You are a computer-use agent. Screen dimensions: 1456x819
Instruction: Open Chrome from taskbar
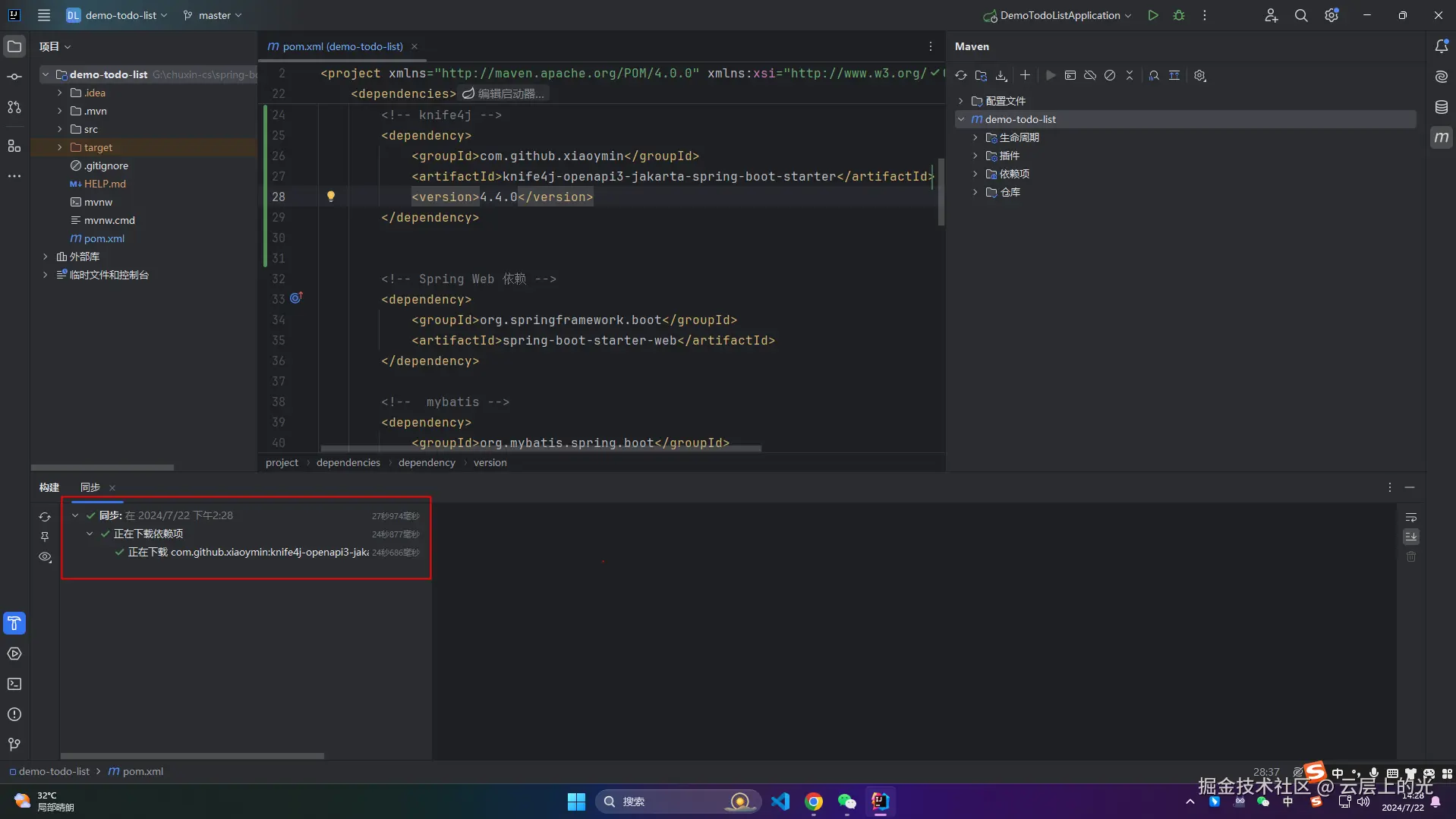814,802
